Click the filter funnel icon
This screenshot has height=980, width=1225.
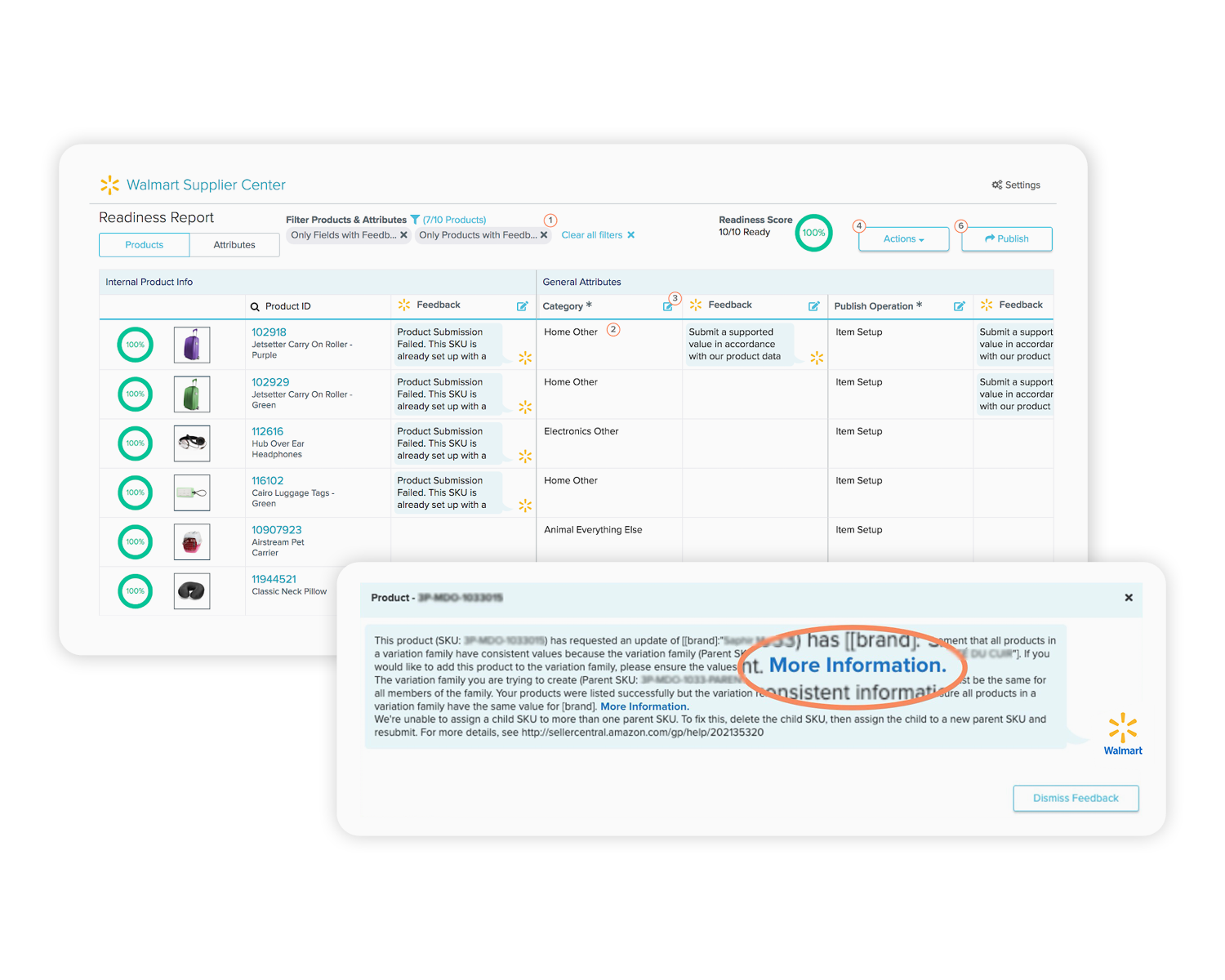click(x=415, y=220)
